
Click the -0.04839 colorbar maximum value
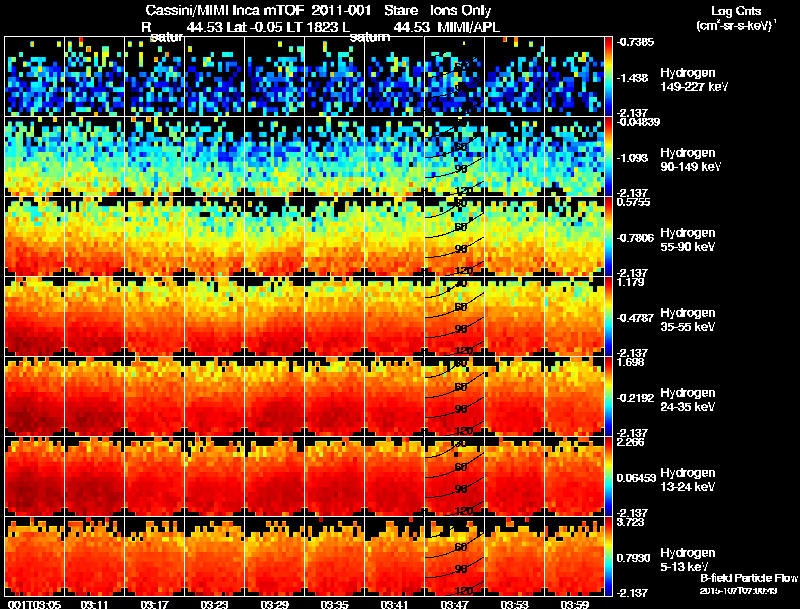638,122
